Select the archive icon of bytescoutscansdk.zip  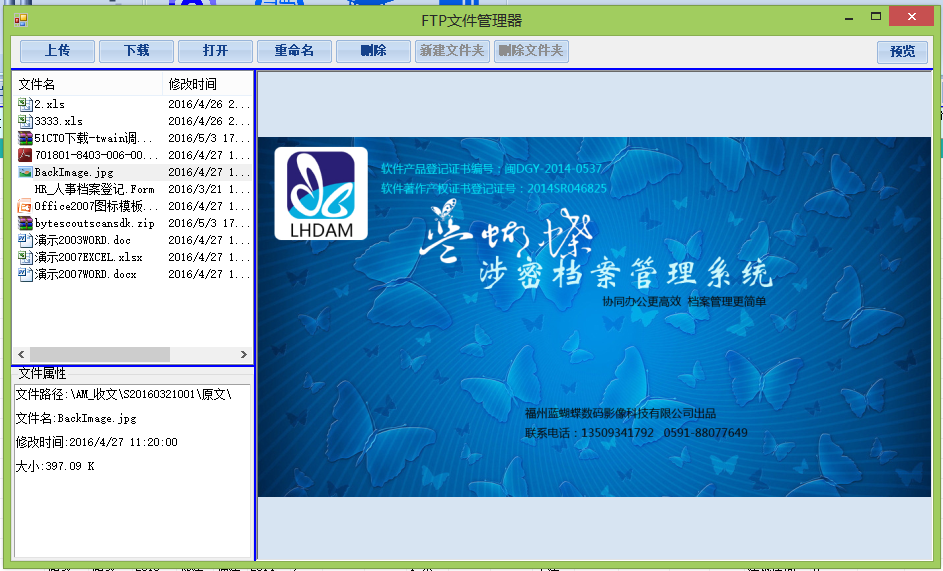(x=25, y=223)
